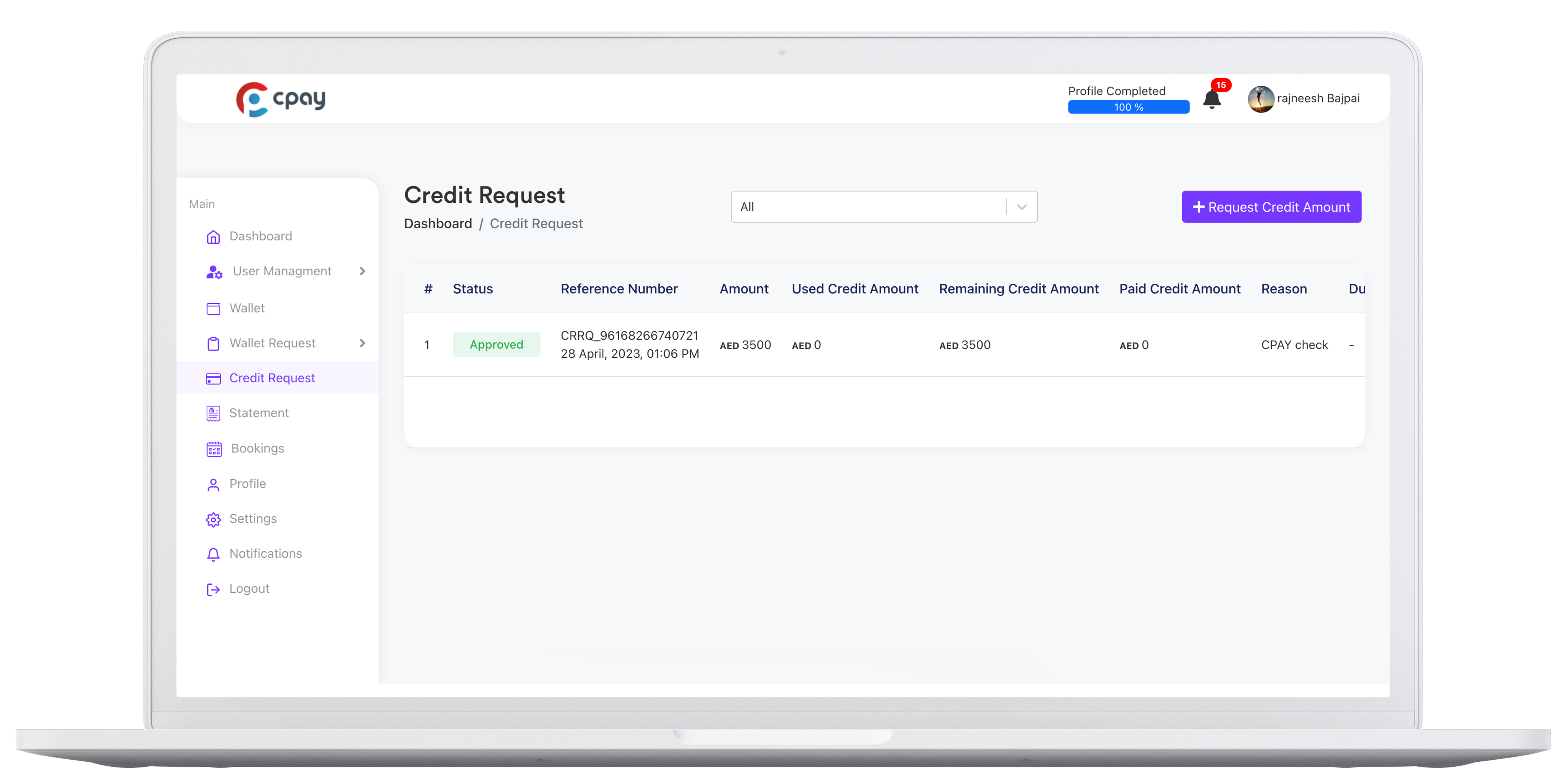The width and height of the screenshot is (1568, 782).
Task: Click the plus icon on Request Credit Amount
Action: pyautogui.click(x=1199, y=207)
